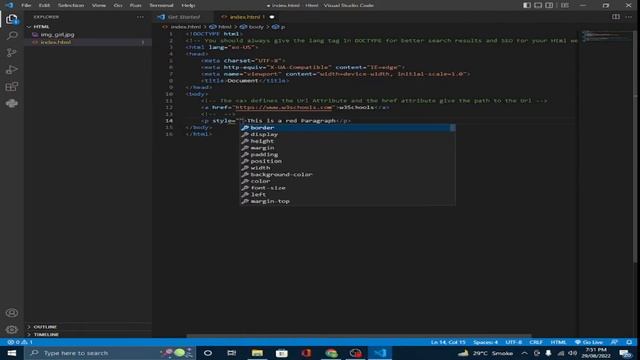The height and width of the screenshot is (360, 640).
Task: Click the notifications bell in status bar
Action: pyautogui.click(x=629, y=342)
